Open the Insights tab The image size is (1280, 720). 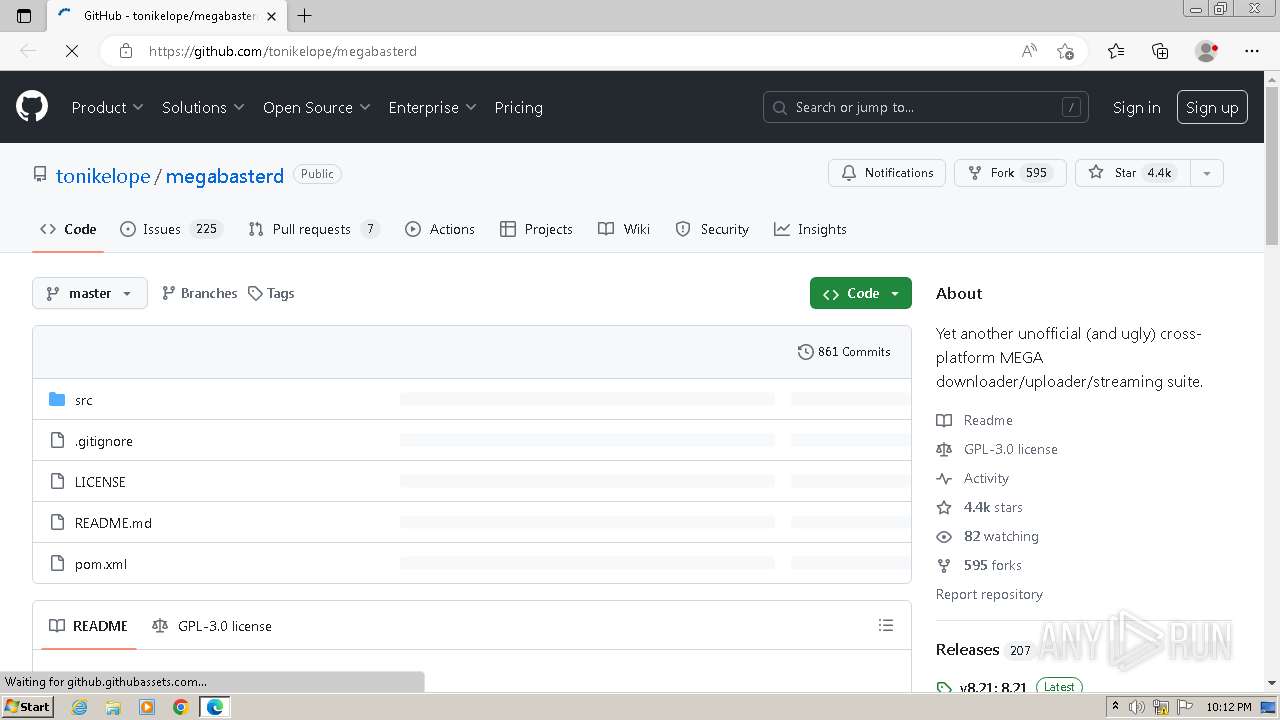click(810, 229)
